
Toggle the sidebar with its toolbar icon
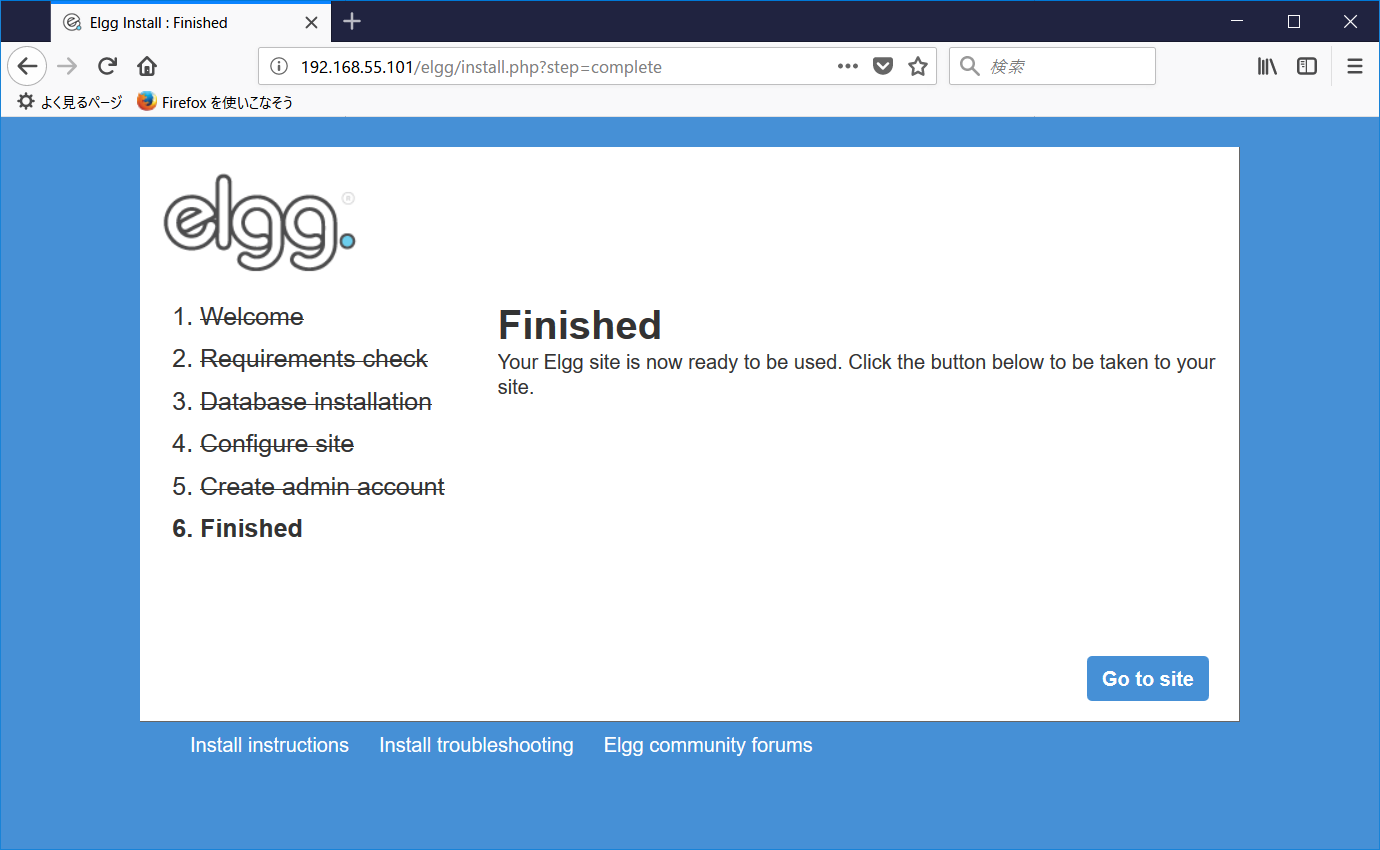1307,66
